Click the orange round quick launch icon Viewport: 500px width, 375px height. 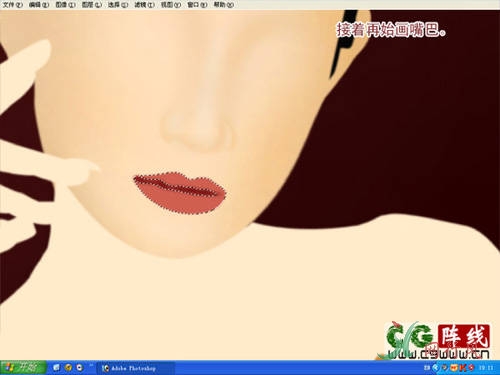pos(68,368)
